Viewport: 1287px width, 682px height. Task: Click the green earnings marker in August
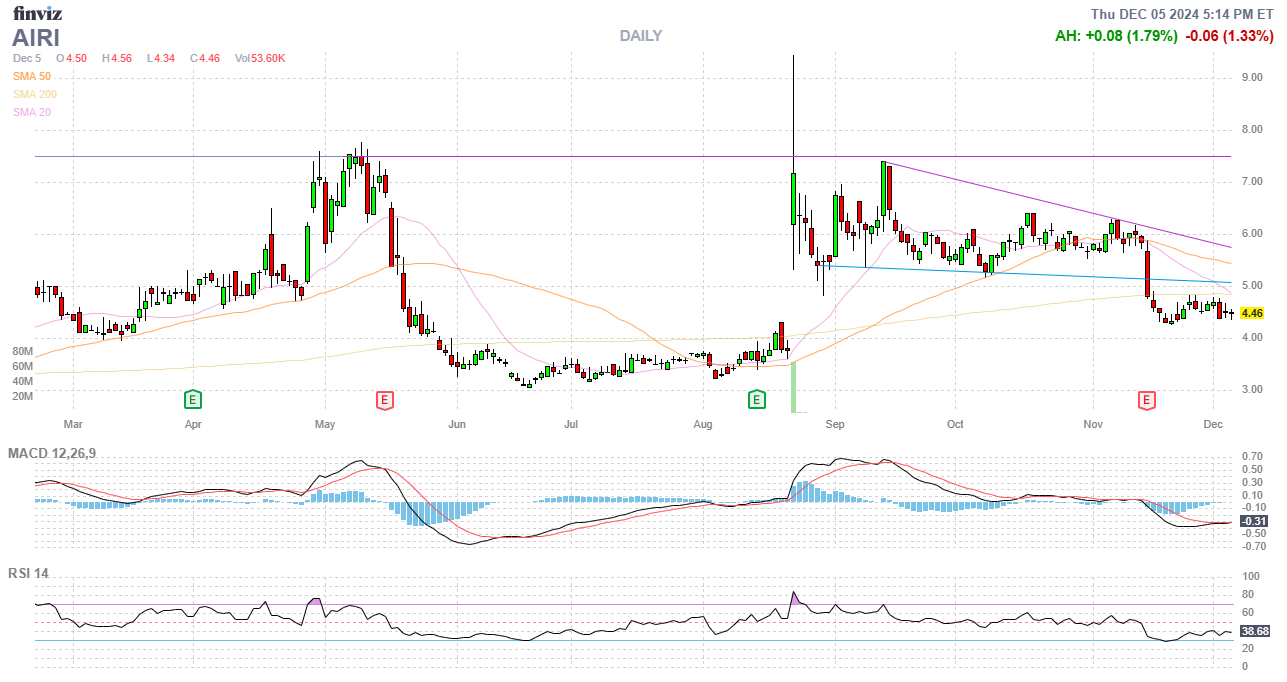pyautogui.click(x=757, y=400)
